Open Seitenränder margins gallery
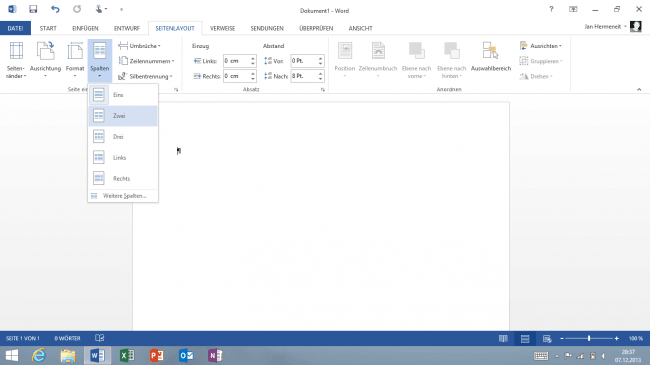650x365 pixels. 16,60
